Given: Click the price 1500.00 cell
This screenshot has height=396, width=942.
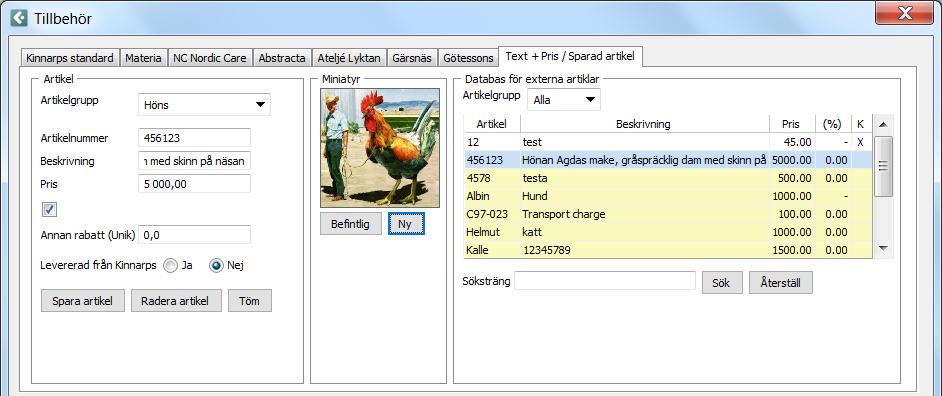Looking at the screenshot, I should coord(792,250).
